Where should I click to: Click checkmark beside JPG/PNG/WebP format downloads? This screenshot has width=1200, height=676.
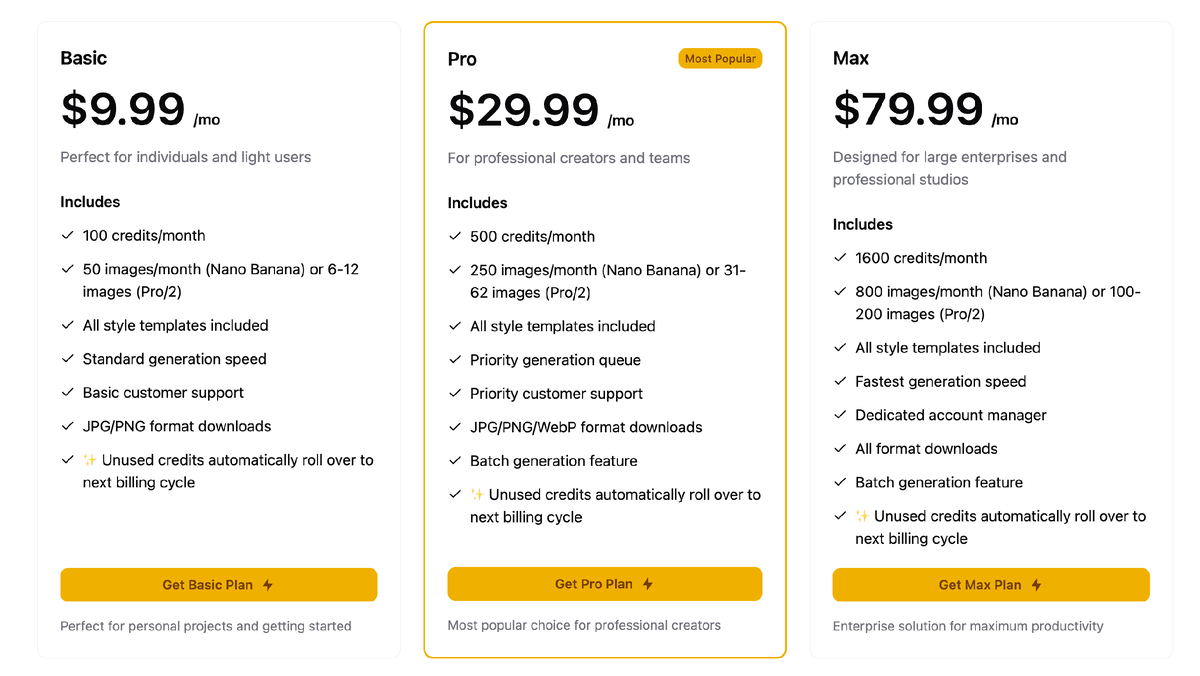[455, 427]
